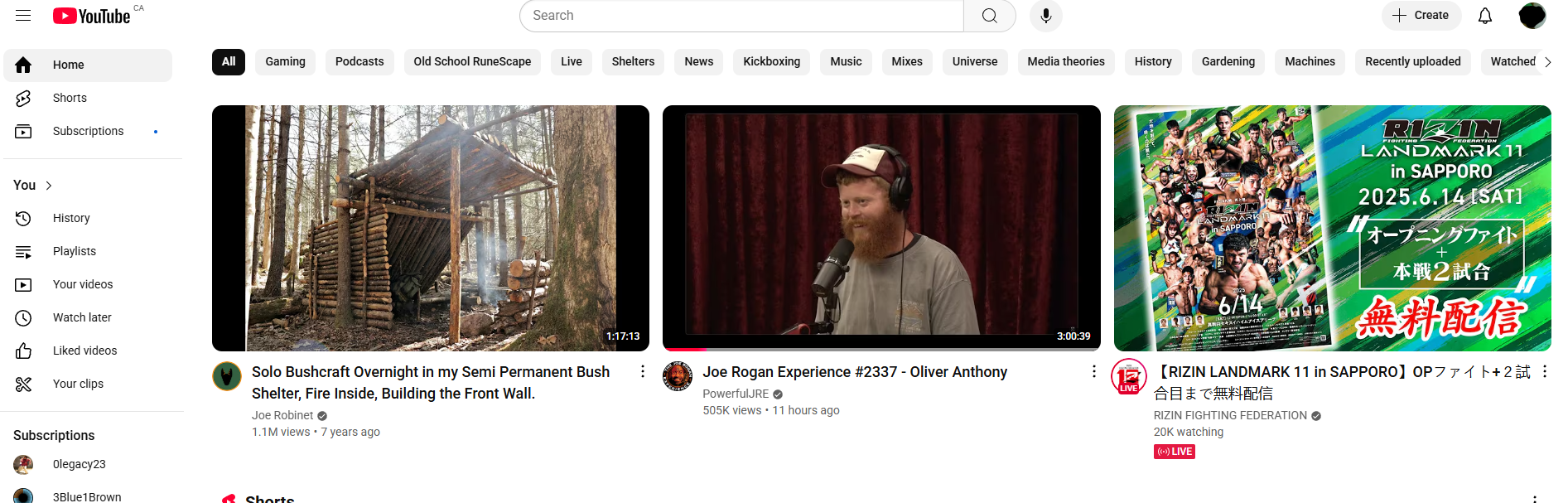Open RIZIN LANDMARK 11 in SAPPORO title

coord(1342,383)
